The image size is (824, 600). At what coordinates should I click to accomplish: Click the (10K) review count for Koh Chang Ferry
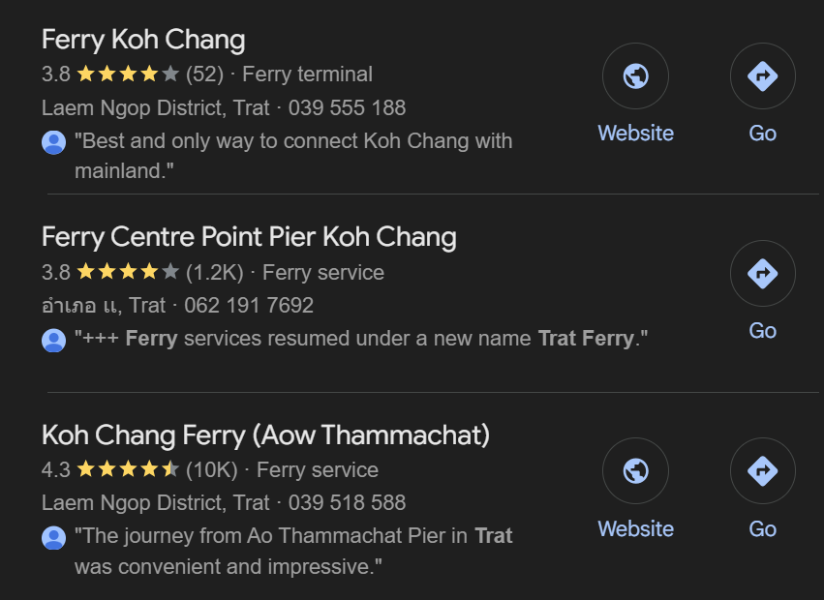[x=211, y=470]
